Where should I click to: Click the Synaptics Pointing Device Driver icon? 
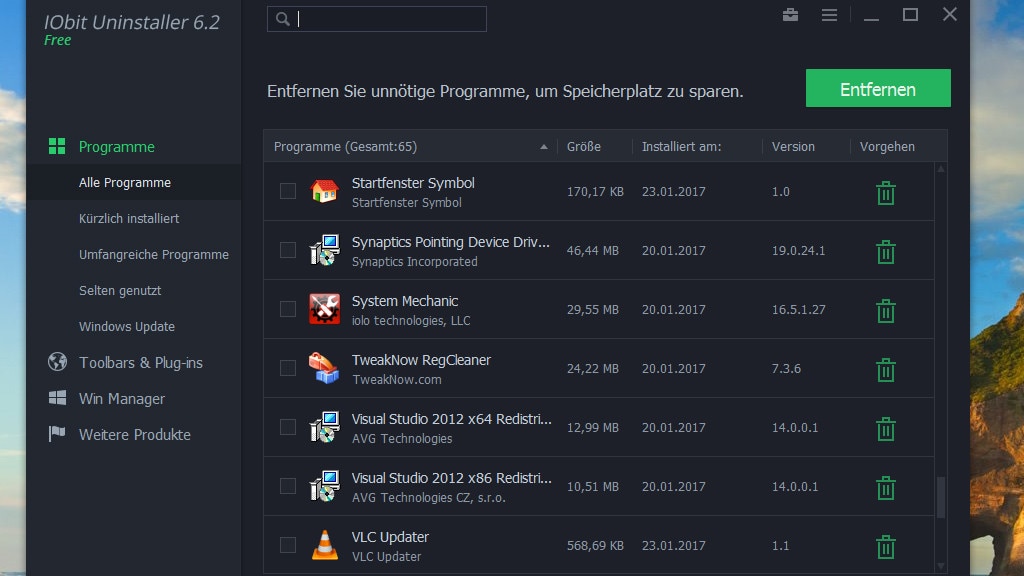coord(324,250)
